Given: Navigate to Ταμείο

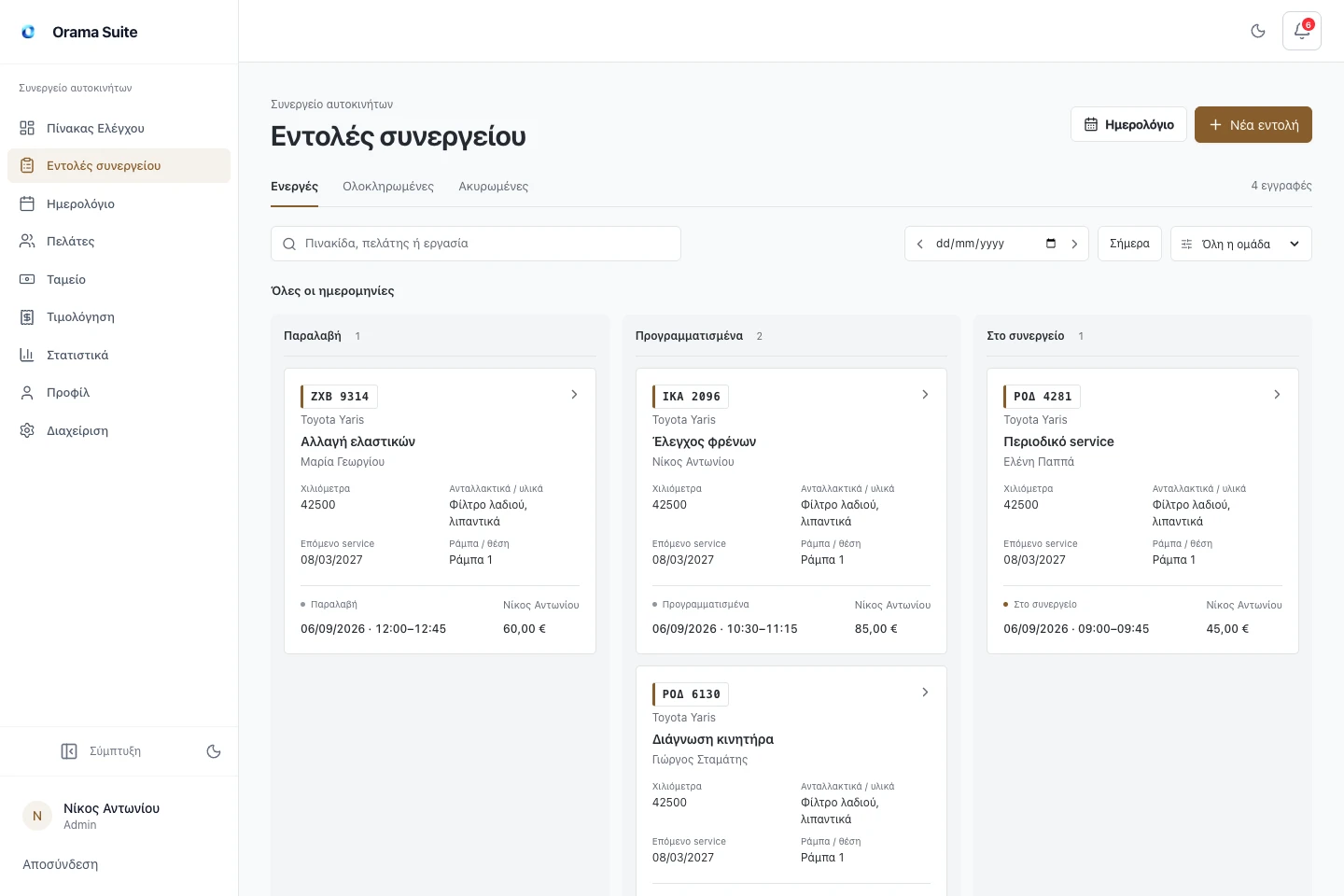Looking at the screenshot, I should click(119, 279).
